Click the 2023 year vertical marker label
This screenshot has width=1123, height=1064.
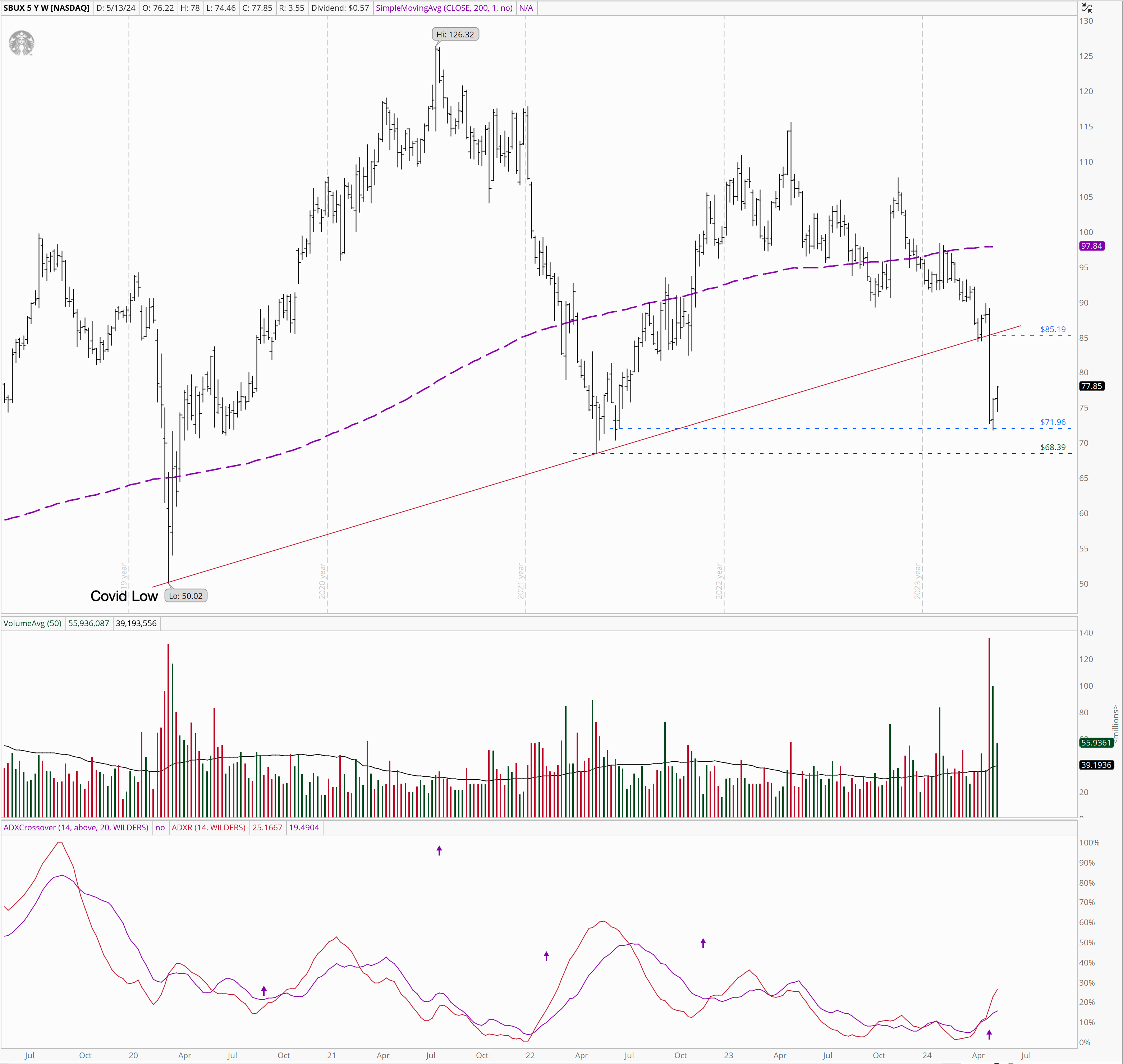(x=917, y=581)
